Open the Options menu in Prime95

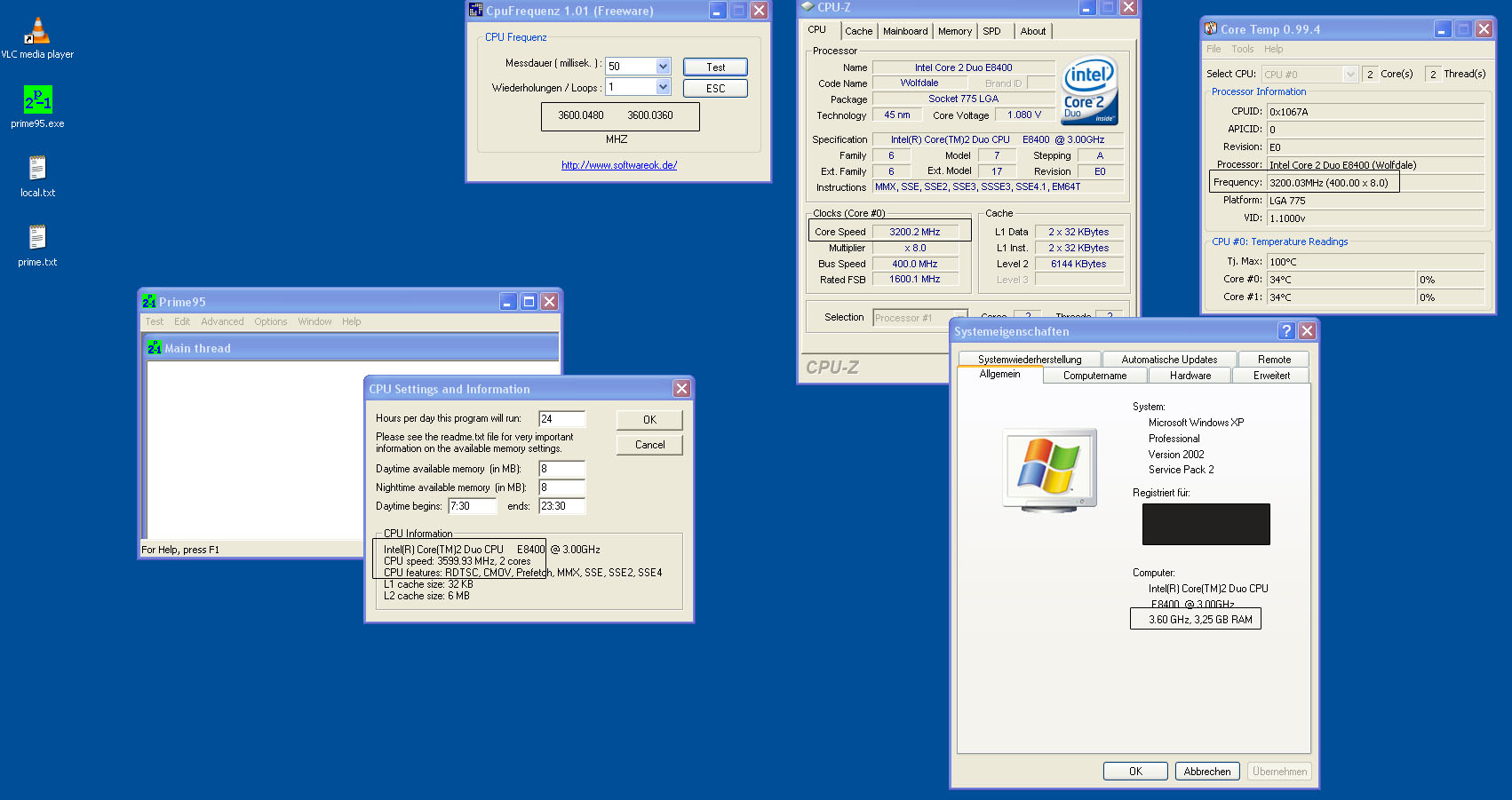pyautogui.click(x=271, y=322)
